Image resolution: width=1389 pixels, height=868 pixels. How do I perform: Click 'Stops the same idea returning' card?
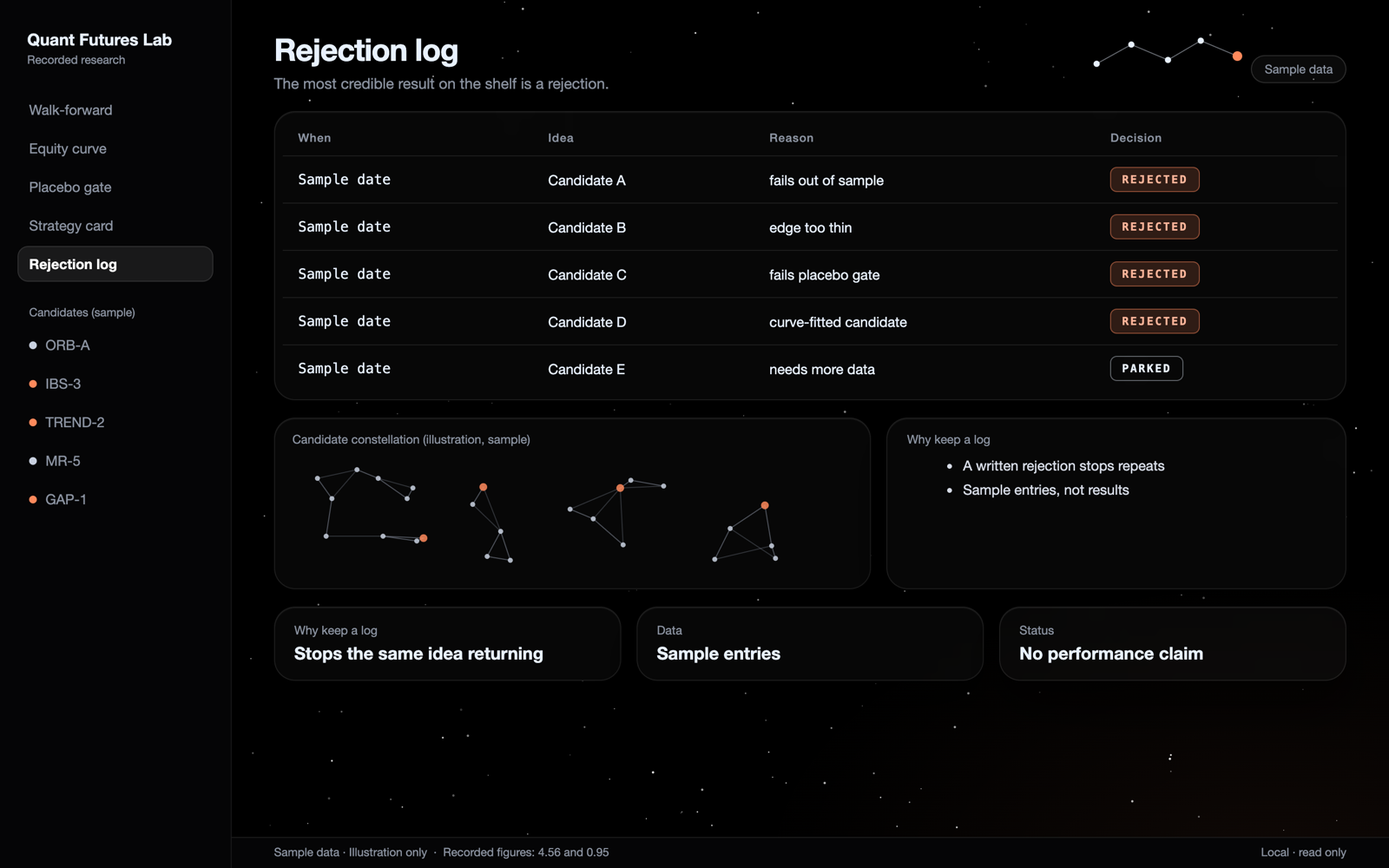pyautogui.click(x=447, y=644)
